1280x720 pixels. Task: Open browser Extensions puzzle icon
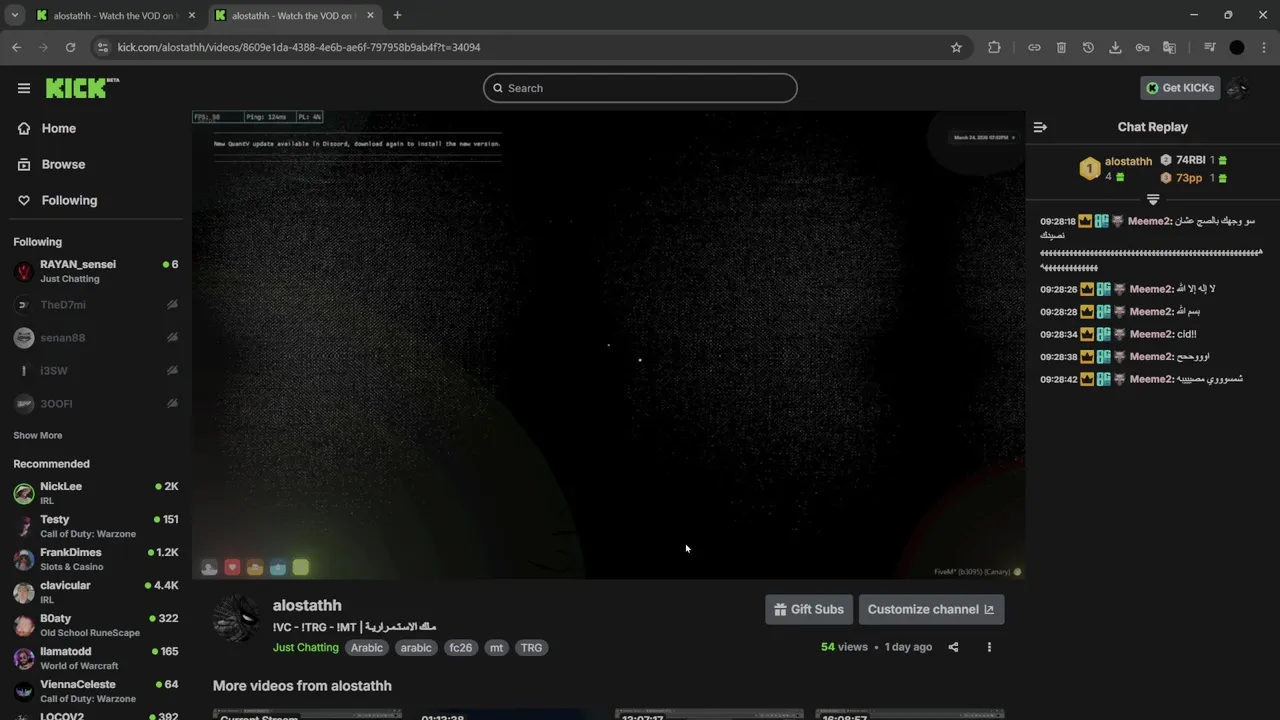pos(994,47)
